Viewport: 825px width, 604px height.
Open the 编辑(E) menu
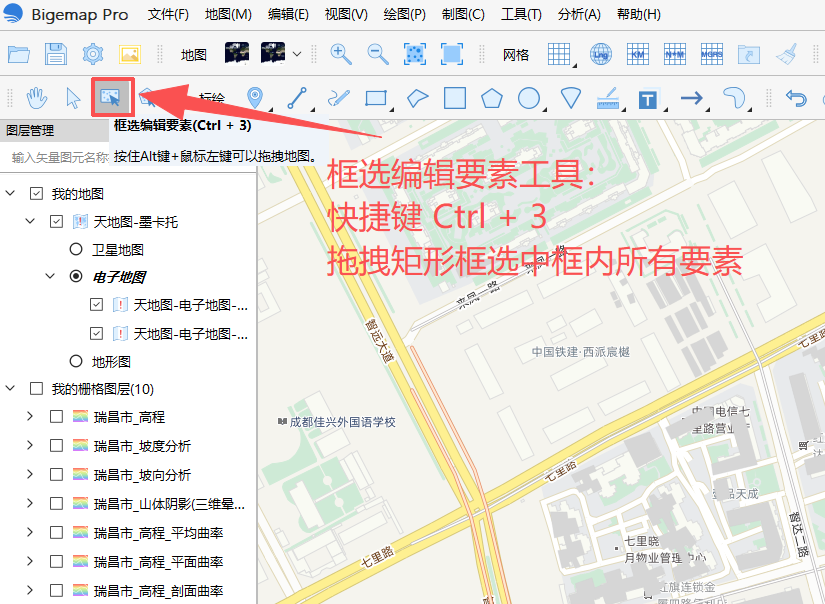point(288,14)
